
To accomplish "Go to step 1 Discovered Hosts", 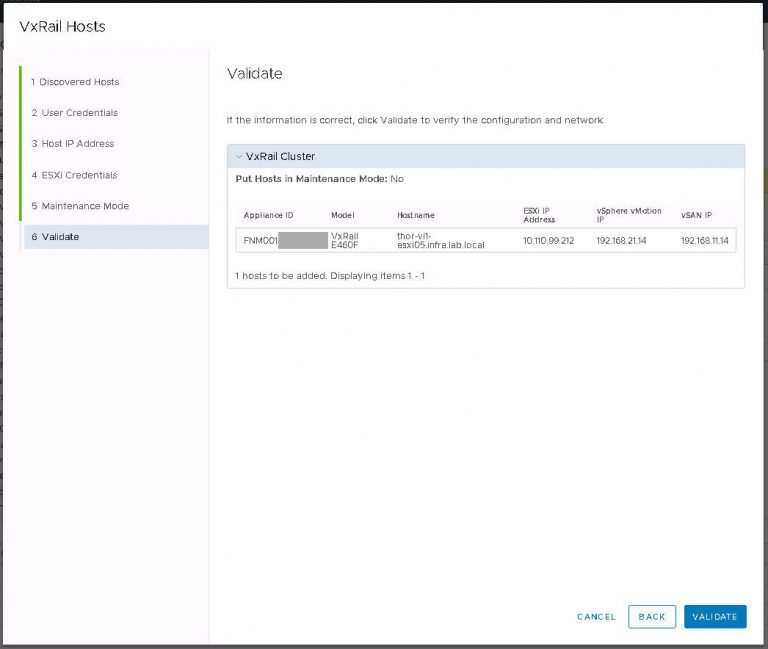I will point(75,82).
